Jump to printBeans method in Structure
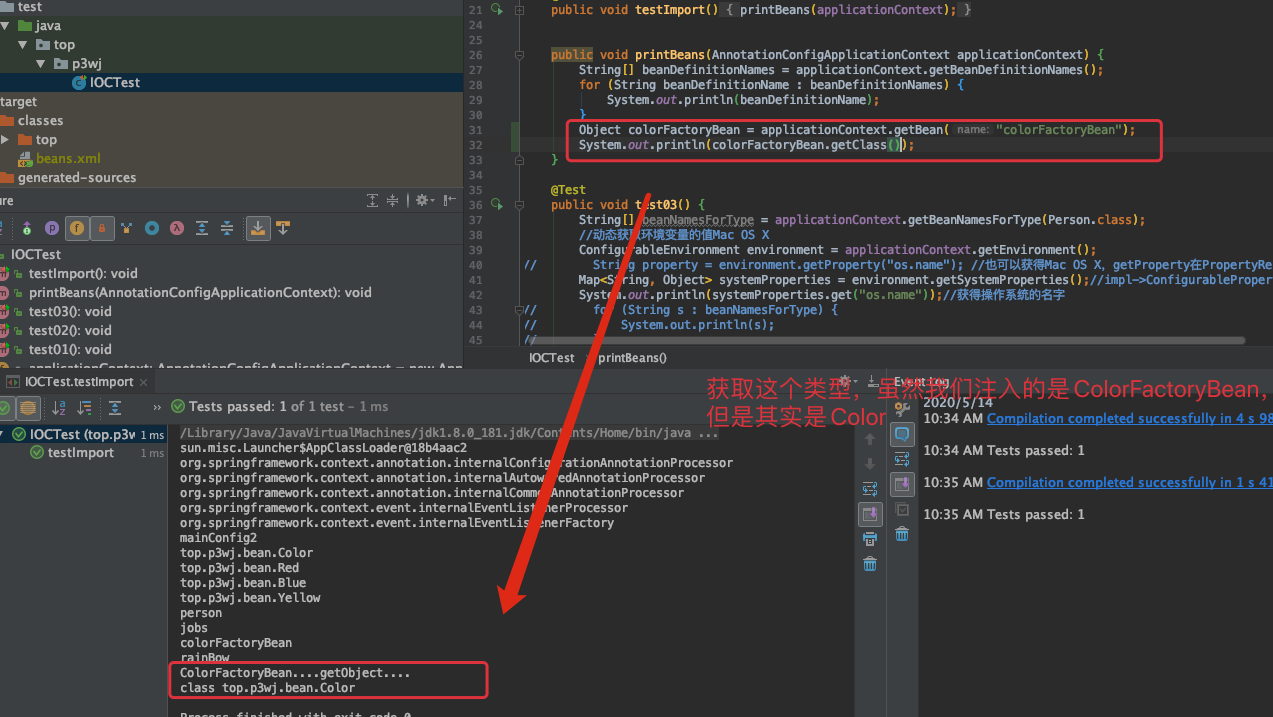This screenshot has width=1273, height=717. (200, 293)
